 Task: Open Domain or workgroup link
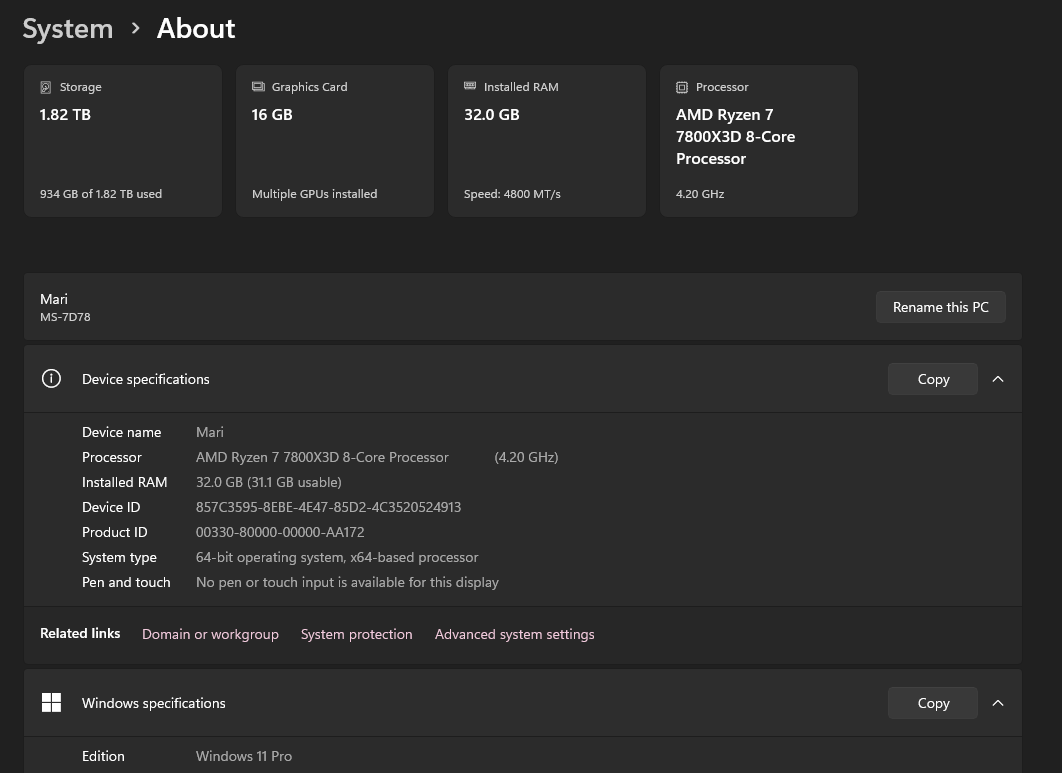(x=210, y=634)
